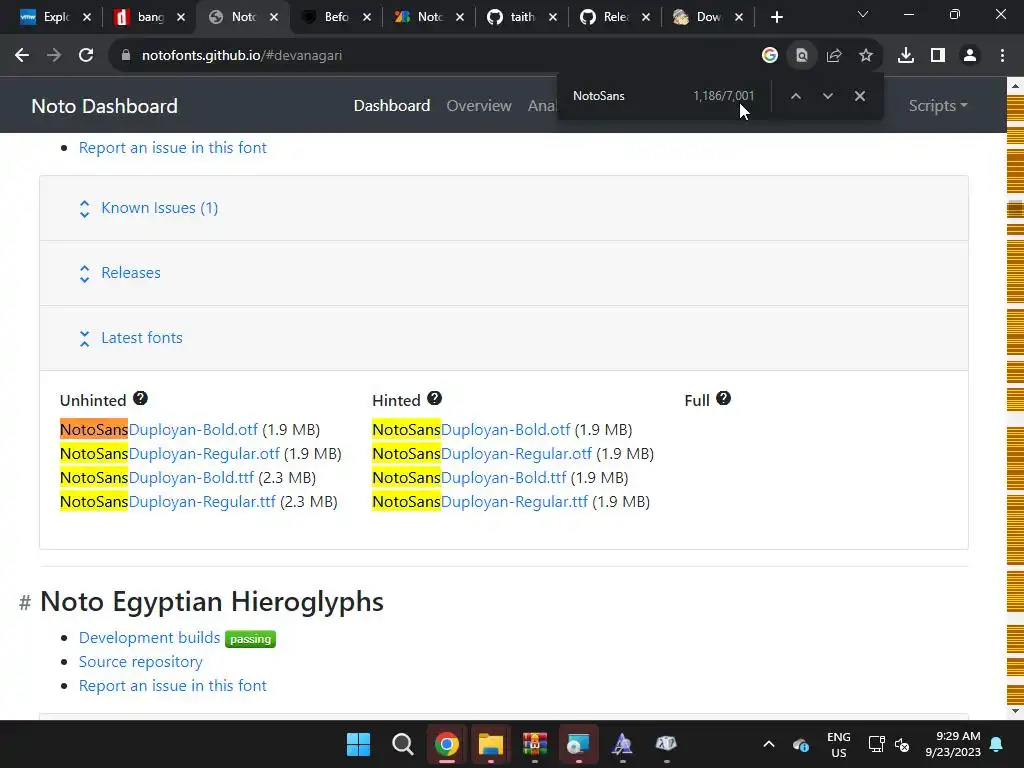Click the browser forward arrow
Viewport: 1024px width, 768px height.
[x=54, y=56]
